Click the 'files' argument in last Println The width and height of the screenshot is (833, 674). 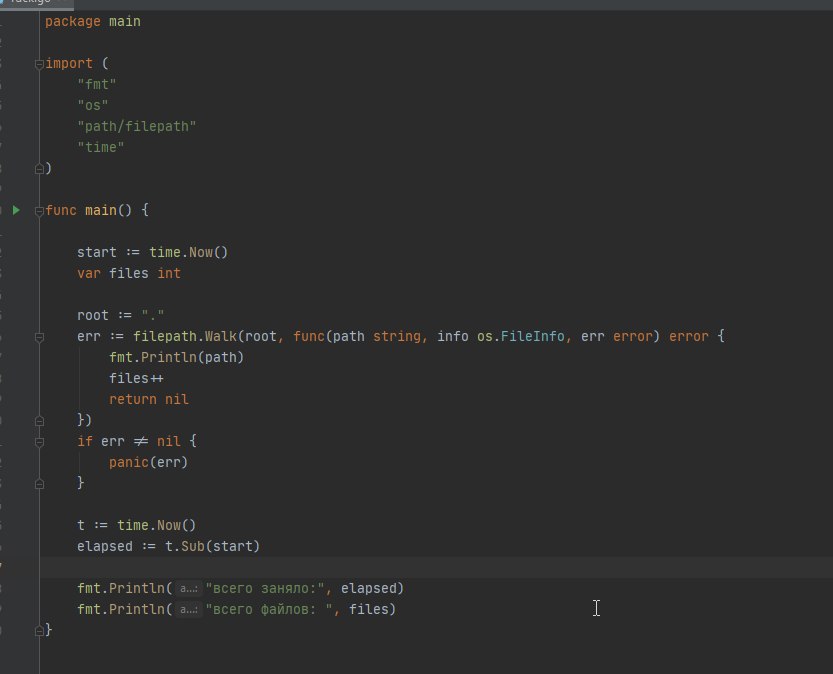coord(369,609)
